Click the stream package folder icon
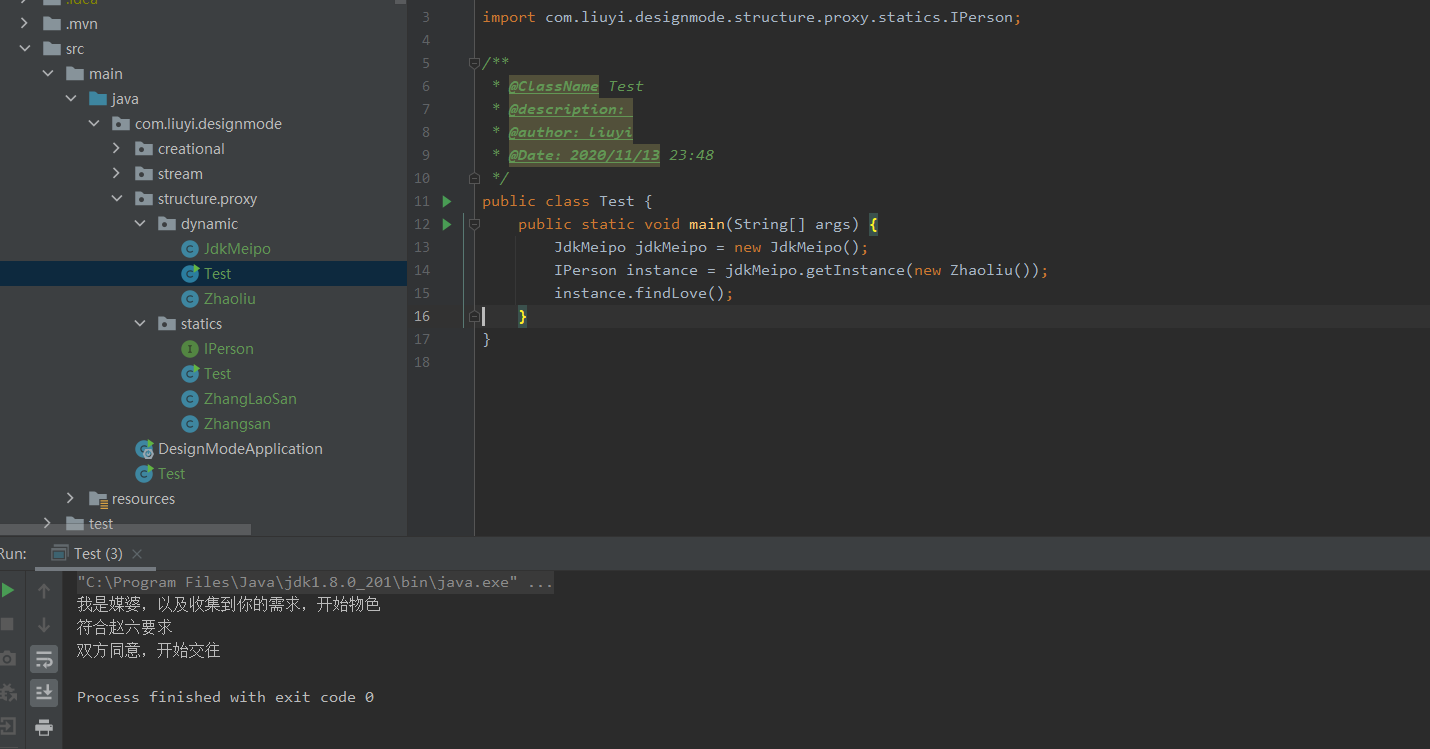 point(143,174)
